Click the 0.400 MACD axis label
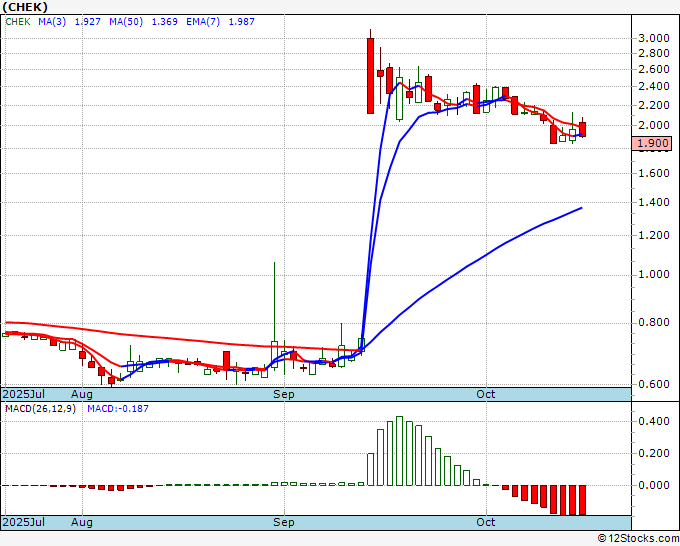Screen dimensions: 680x546 (x=654, y=422)
